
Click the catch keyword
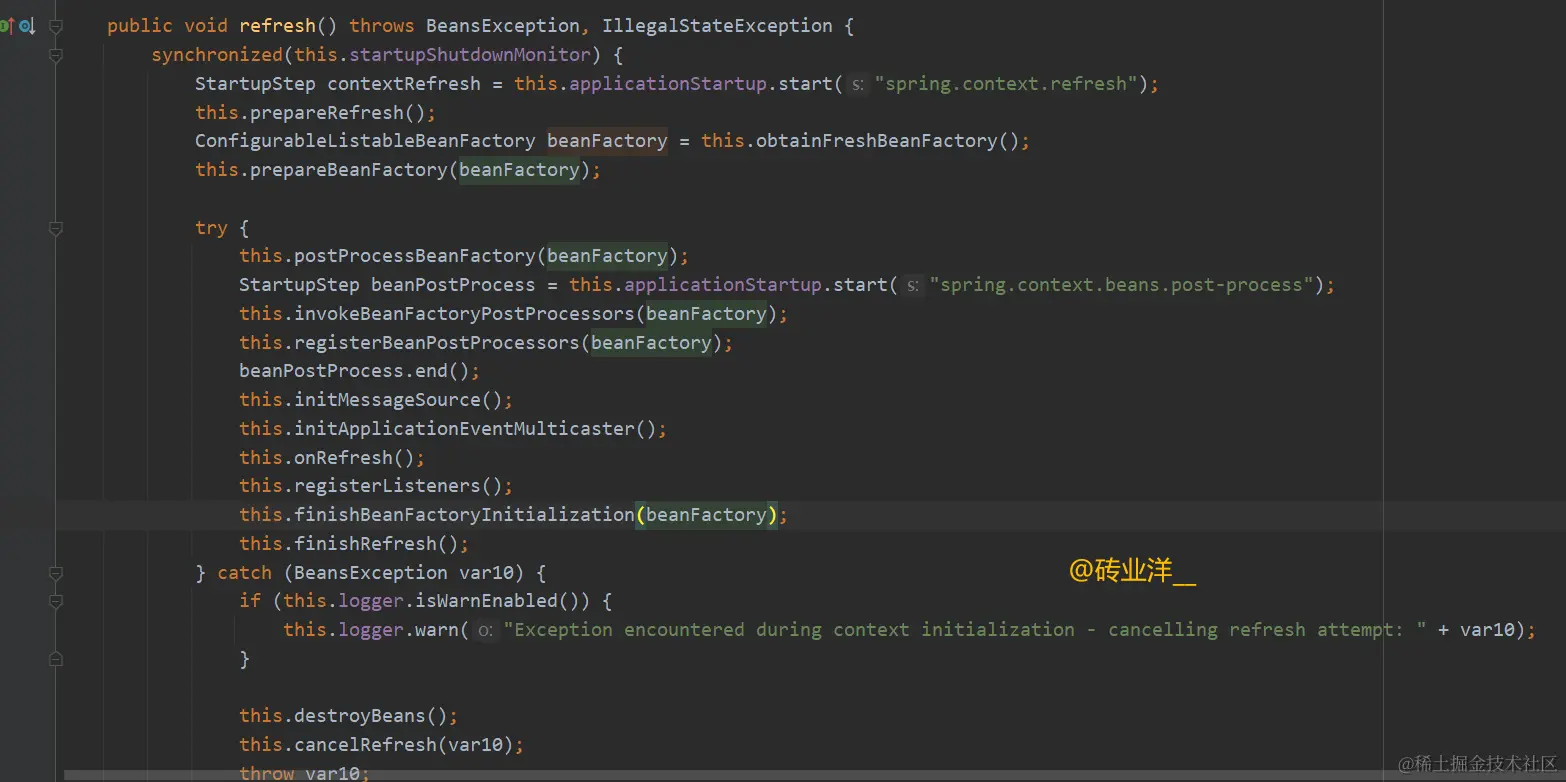(244, 573)
